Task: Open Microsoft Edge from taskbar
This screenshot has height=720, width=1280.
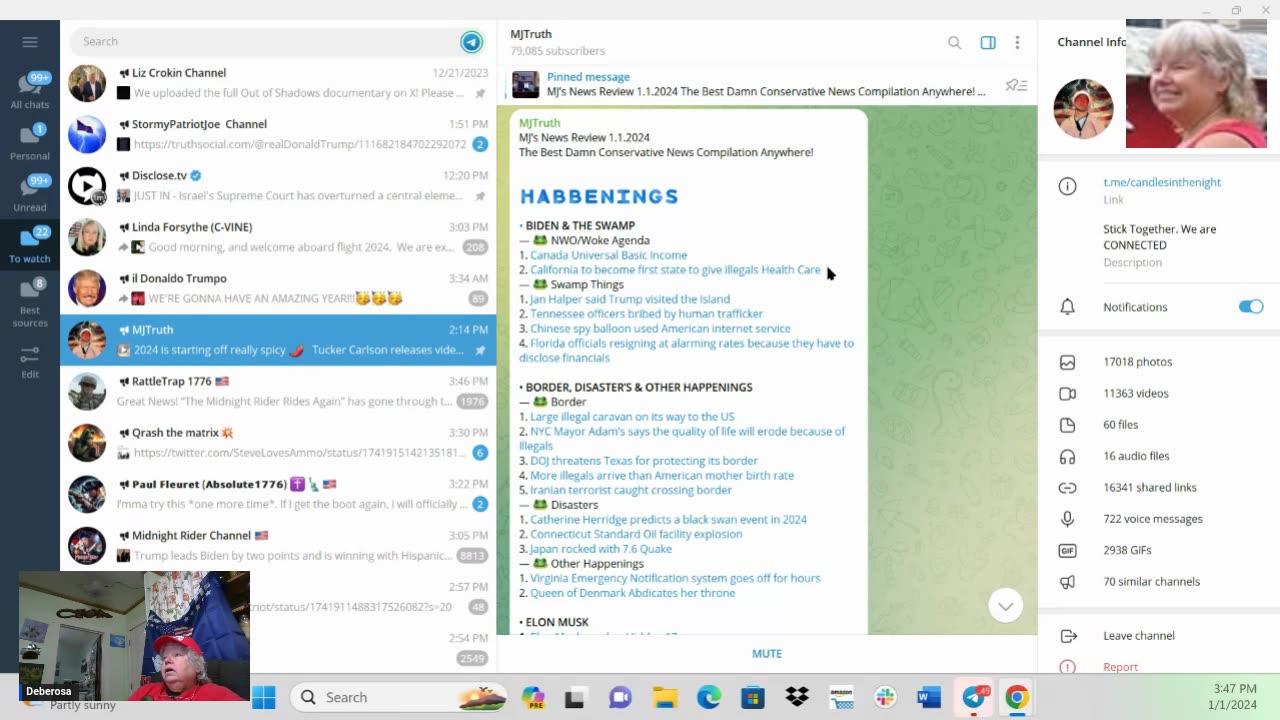Action: [709, 697]
